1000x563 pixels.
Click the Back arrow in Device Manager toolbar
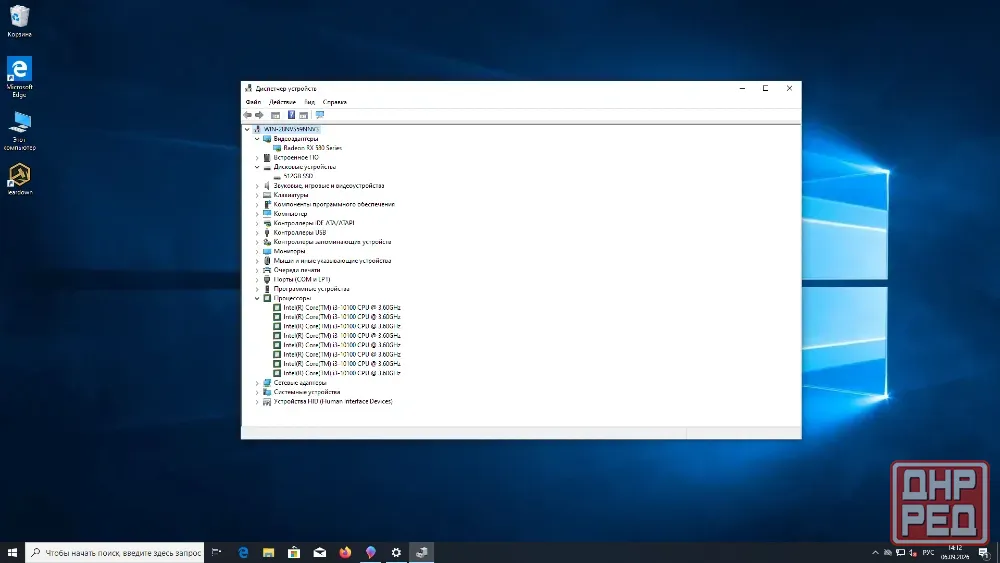click(247, 115)
